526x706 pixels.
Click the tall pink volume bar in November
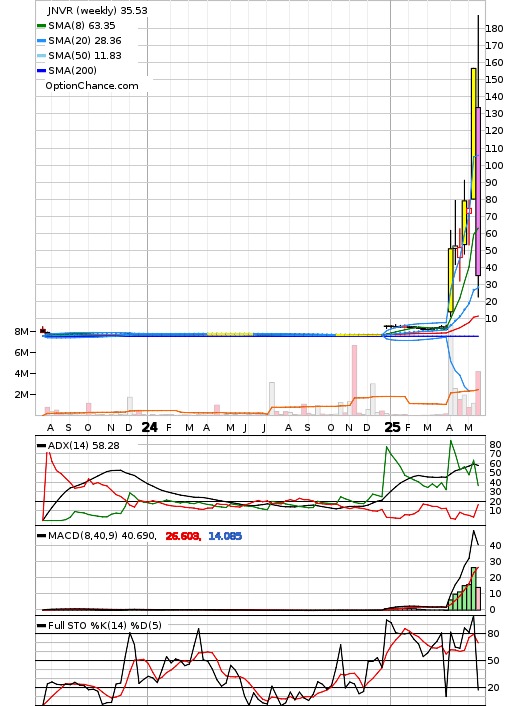[354, 380]
